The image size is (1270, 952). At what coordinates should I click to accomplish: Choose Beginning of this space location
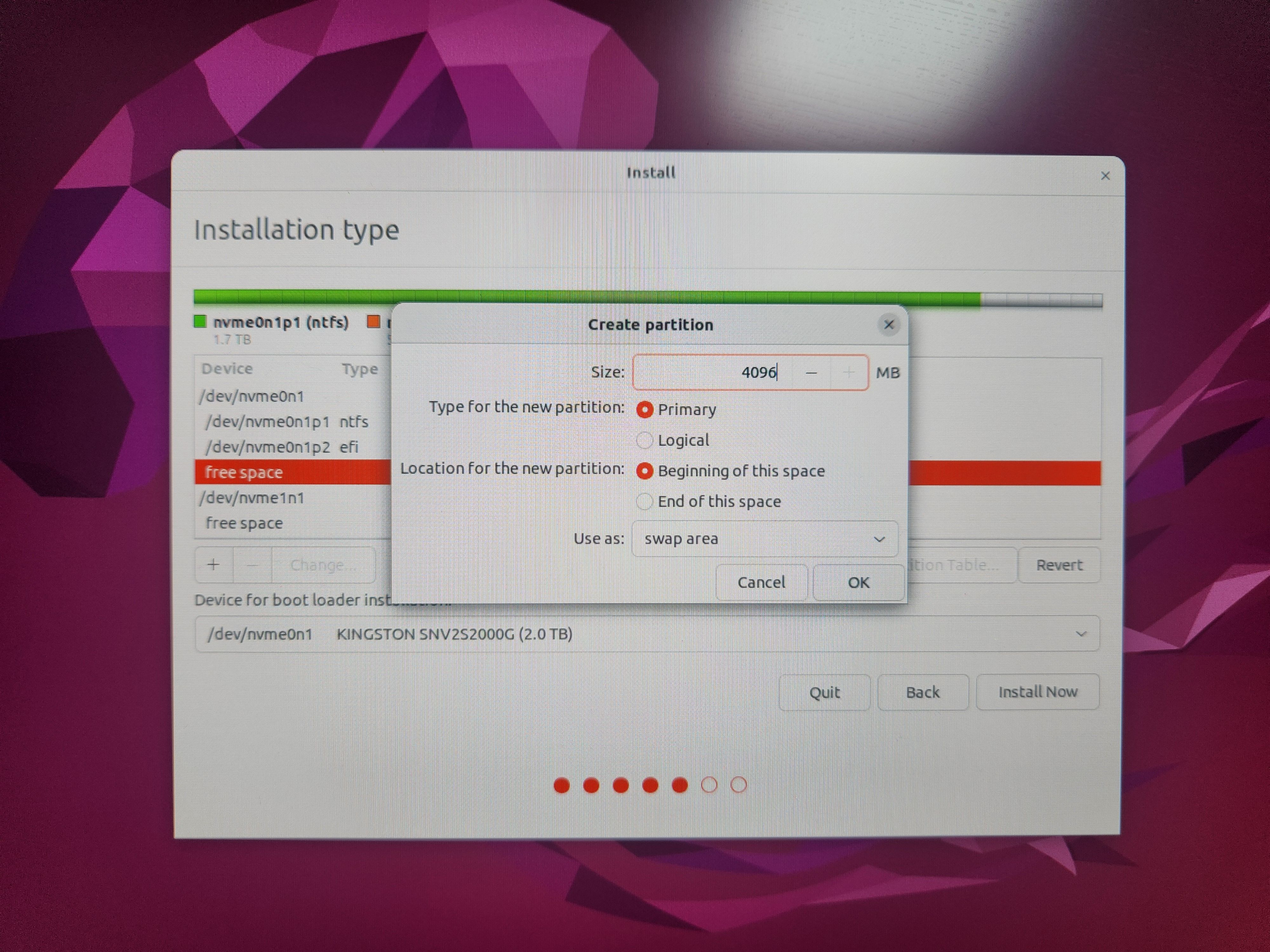click(x=645, y=471)
